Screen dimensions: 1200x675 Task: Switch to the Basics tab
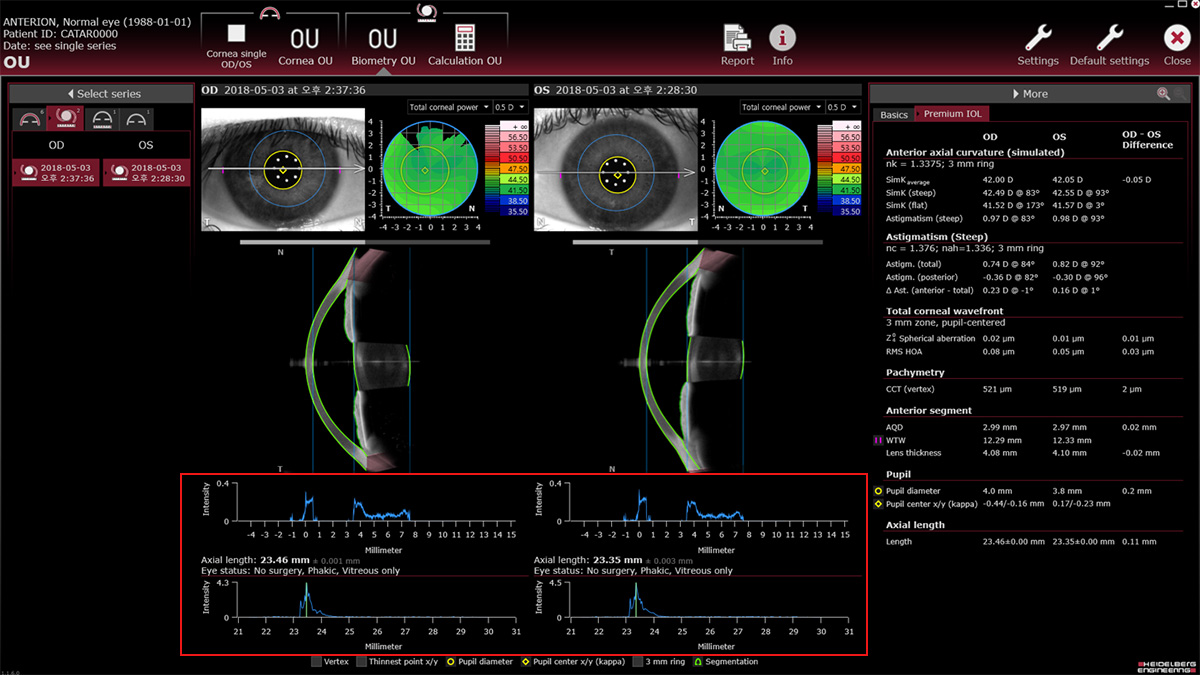894,115
